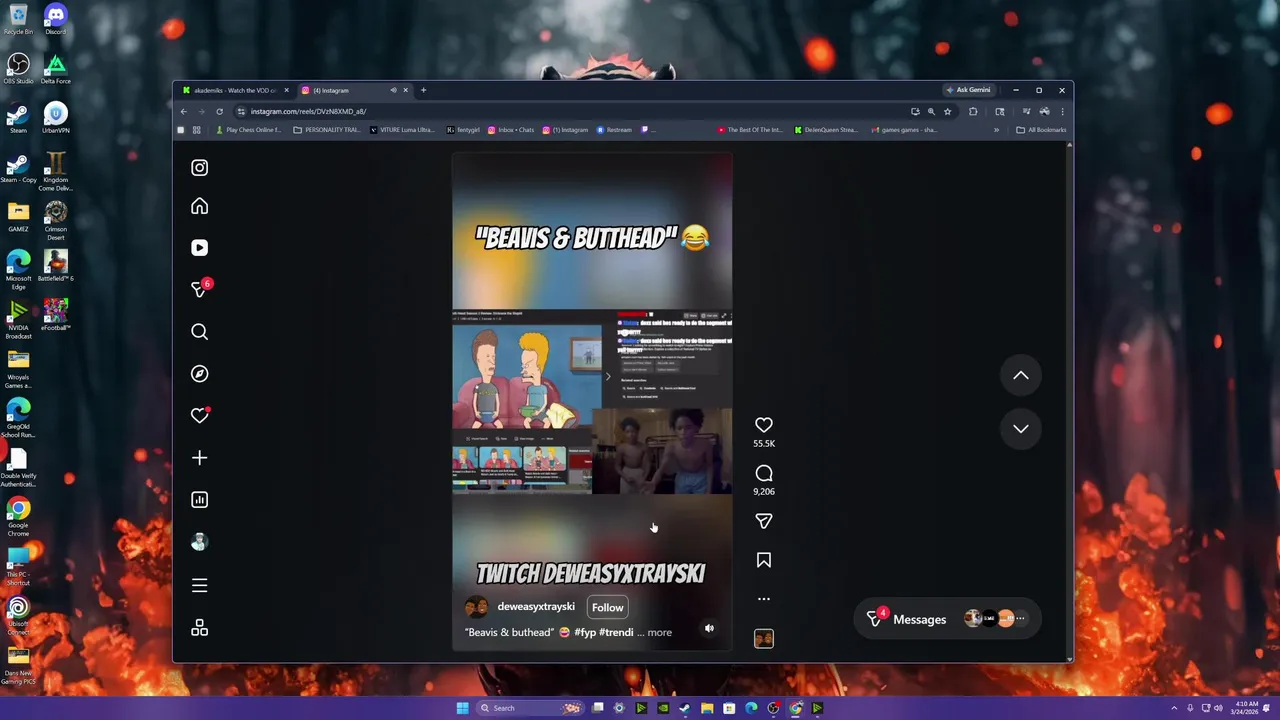Screen dimensions: 1280x720
Task: Open The Best Of The Int... bookmark
Action: [750, 130]
